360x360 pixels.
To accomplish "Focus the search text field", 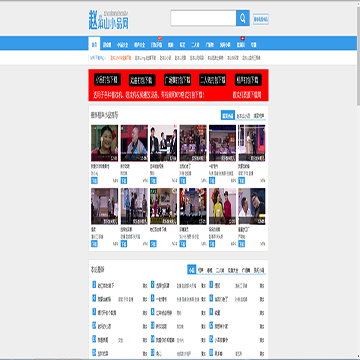I will 203,18.
